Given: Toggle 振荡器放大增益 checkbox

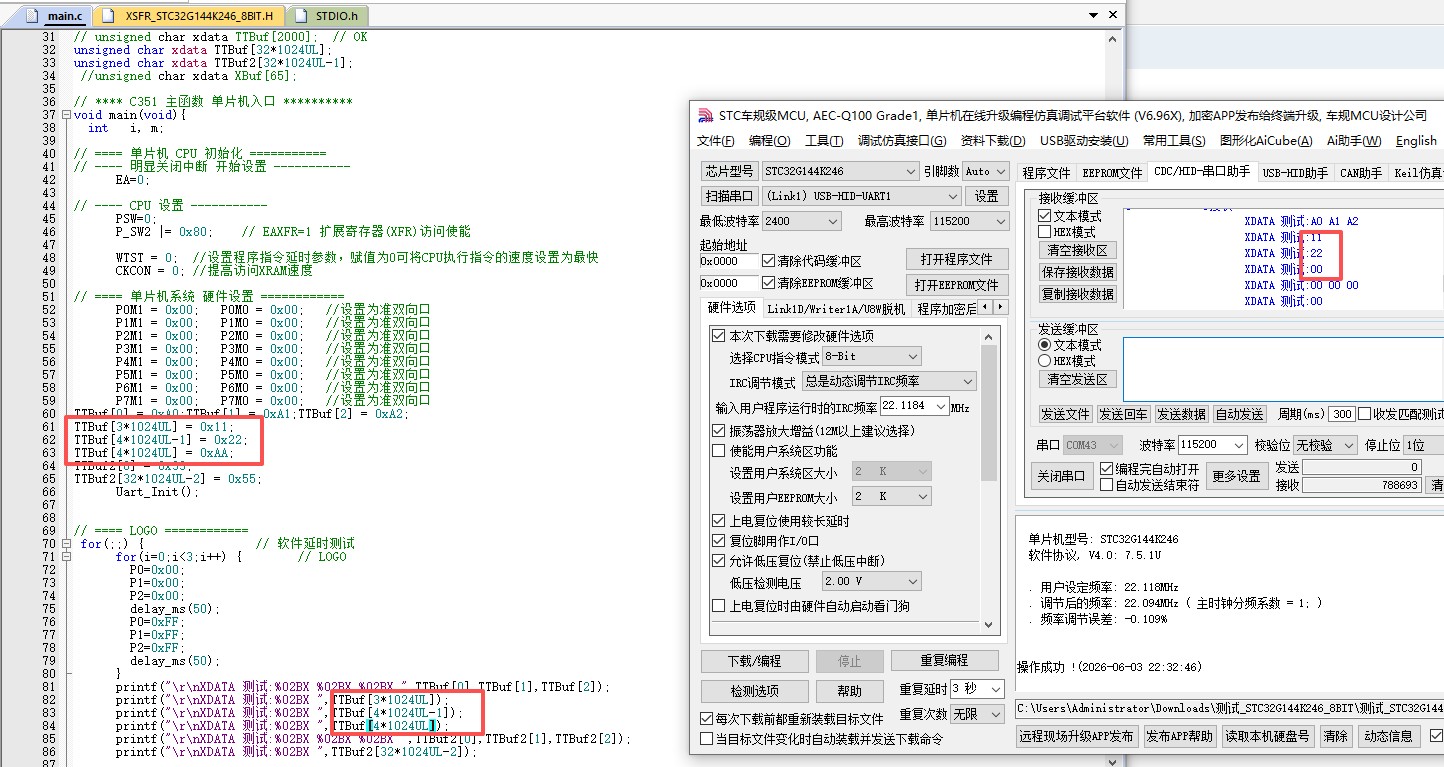Looking at the screenshot, I should coord(718,431).
